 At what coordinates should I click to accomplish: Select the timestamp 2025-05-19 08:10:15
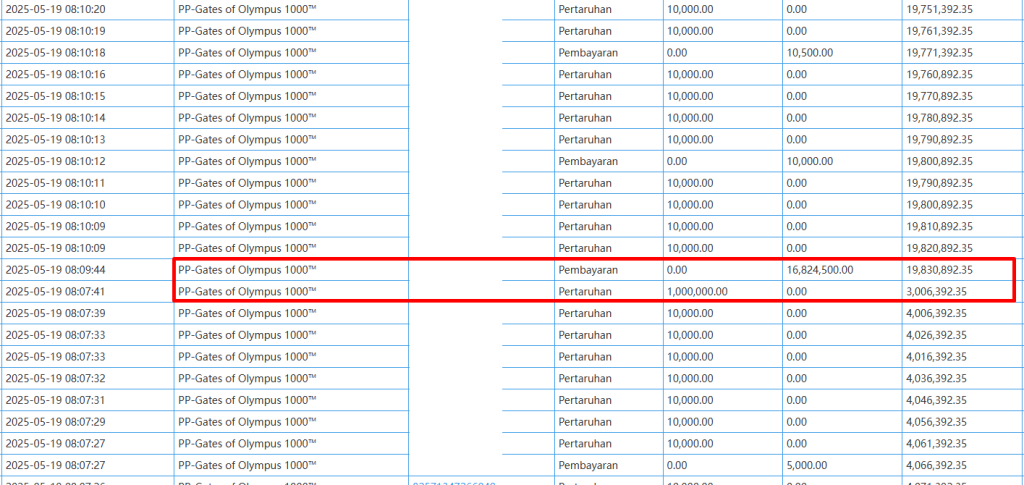click(x=56, y=96)
